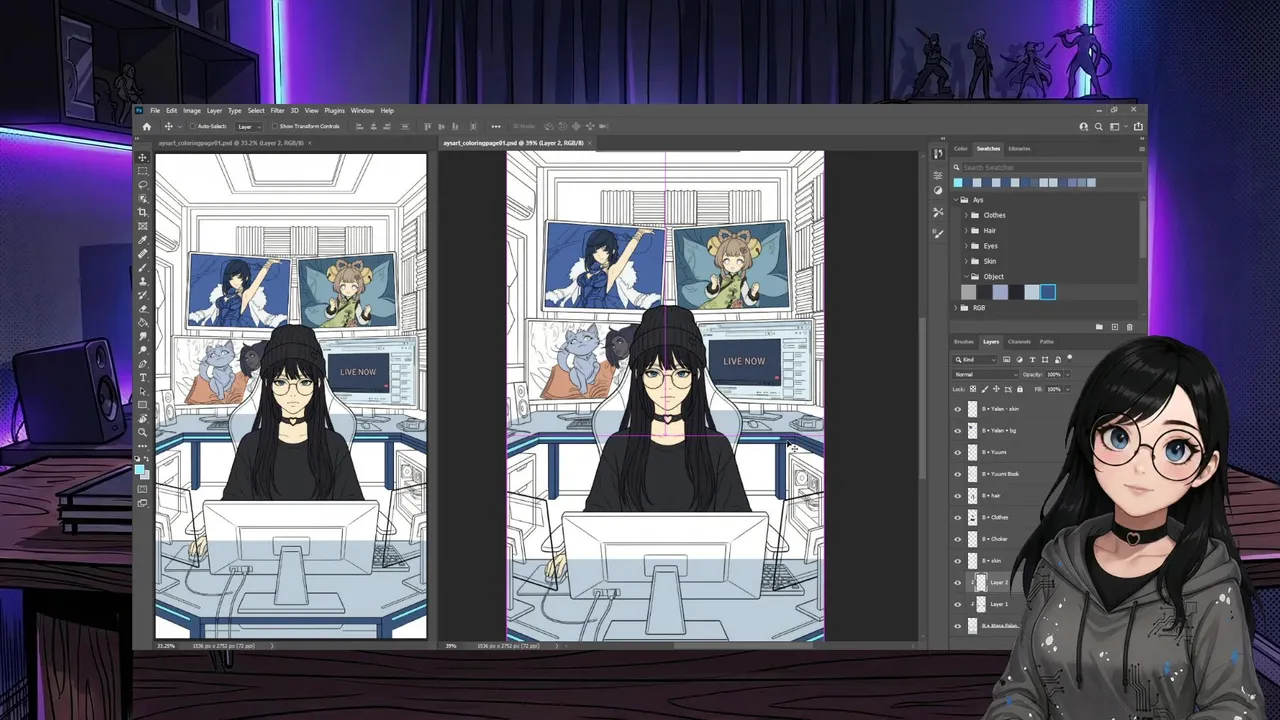The width and height of the screenshot is (1280, 720).
Task: Click create new swatch plus icon
Action: tap(1115, 327)
